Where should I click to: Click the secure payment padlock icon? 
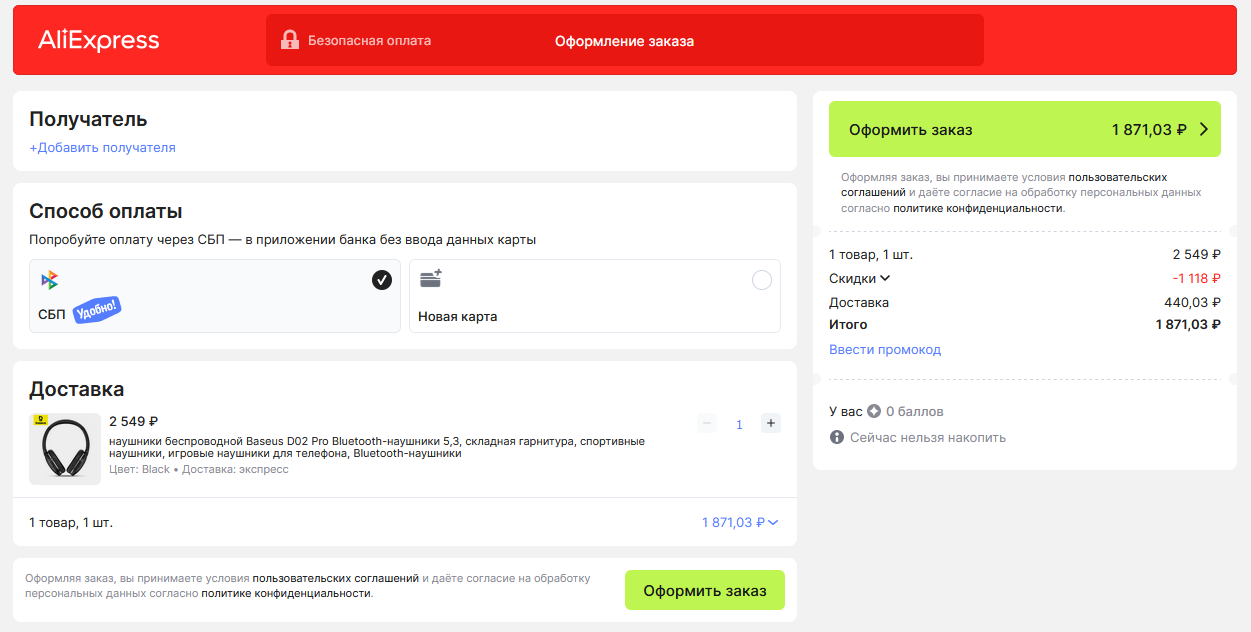[x=290, y=41]
